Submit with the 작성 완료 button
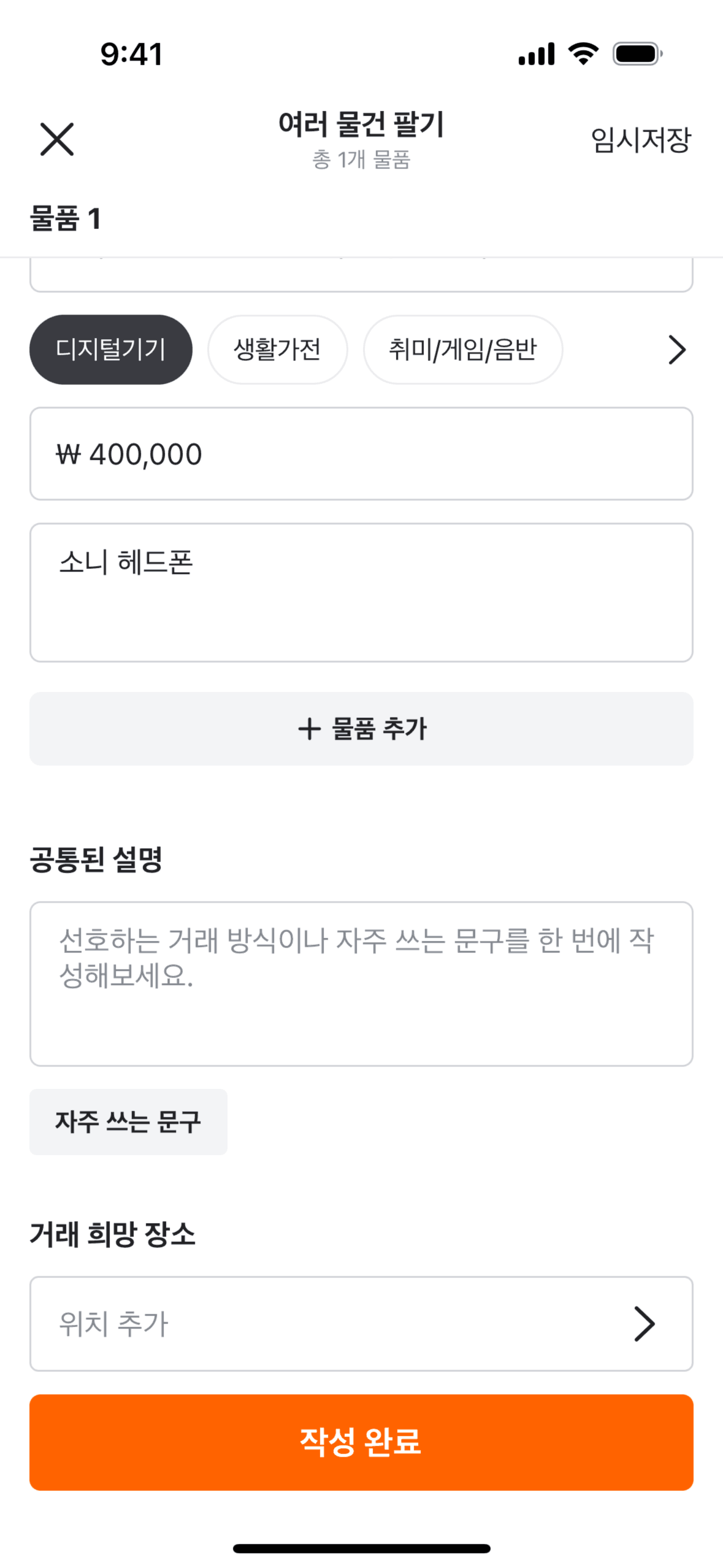The width and height of the screenshot is (723, 1568). [361, 1442]
